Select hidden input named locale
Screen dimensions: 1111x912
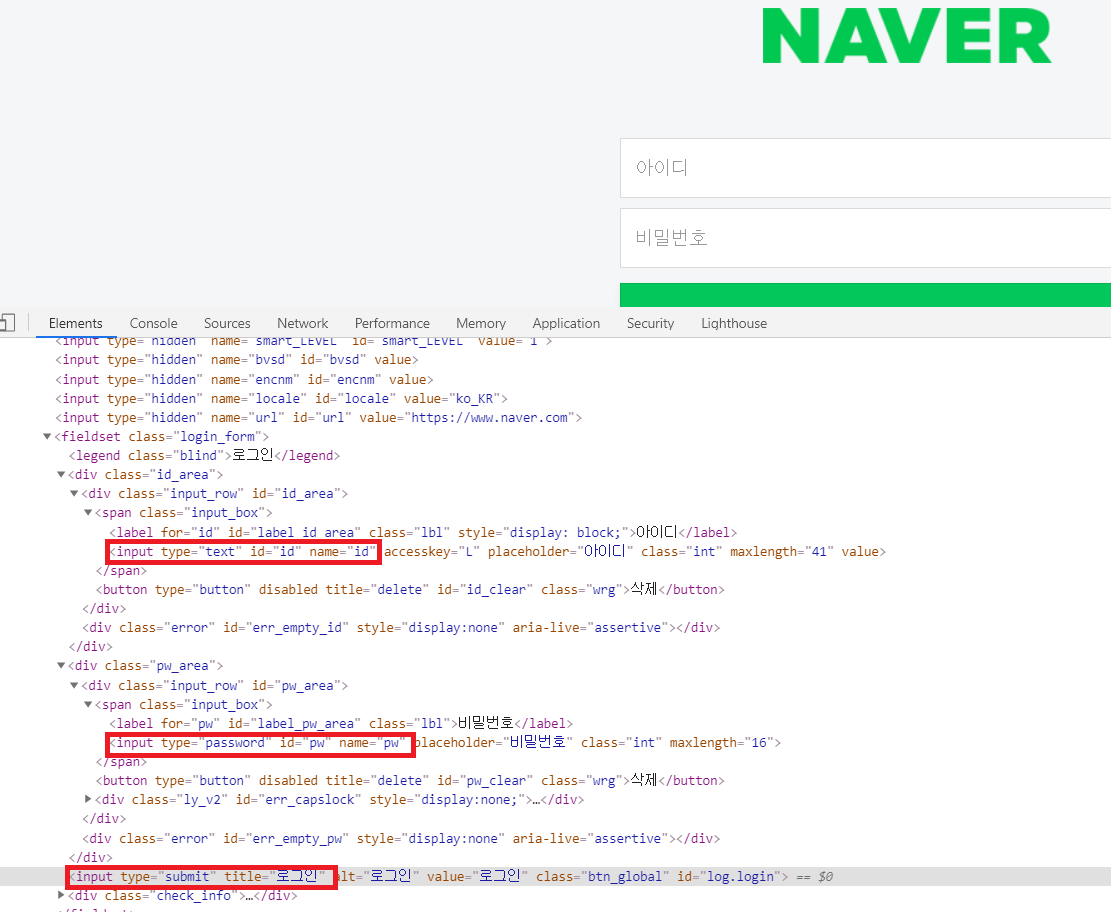pyautogui.click(x=281, y=399)
